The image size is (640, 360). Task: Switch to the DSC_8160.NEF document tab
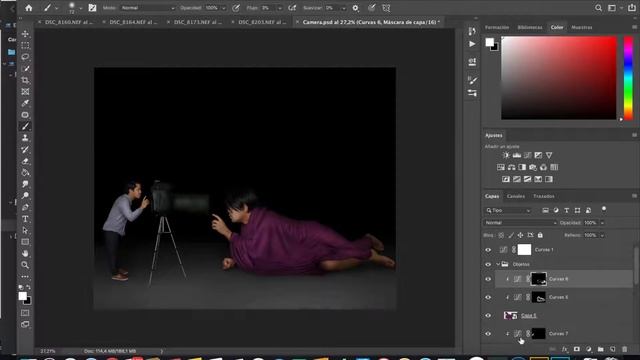68,22
